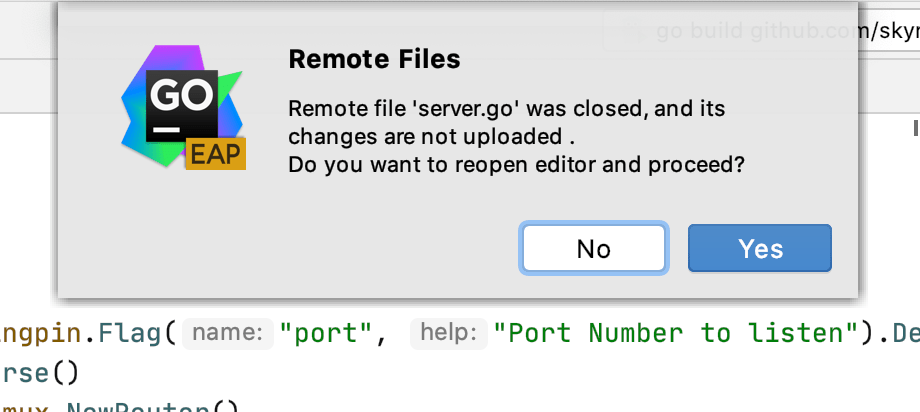Image resolution: width=920 pixels, height=412 pixels.
Task: Click the name: parameter hint
Action: 232,333
